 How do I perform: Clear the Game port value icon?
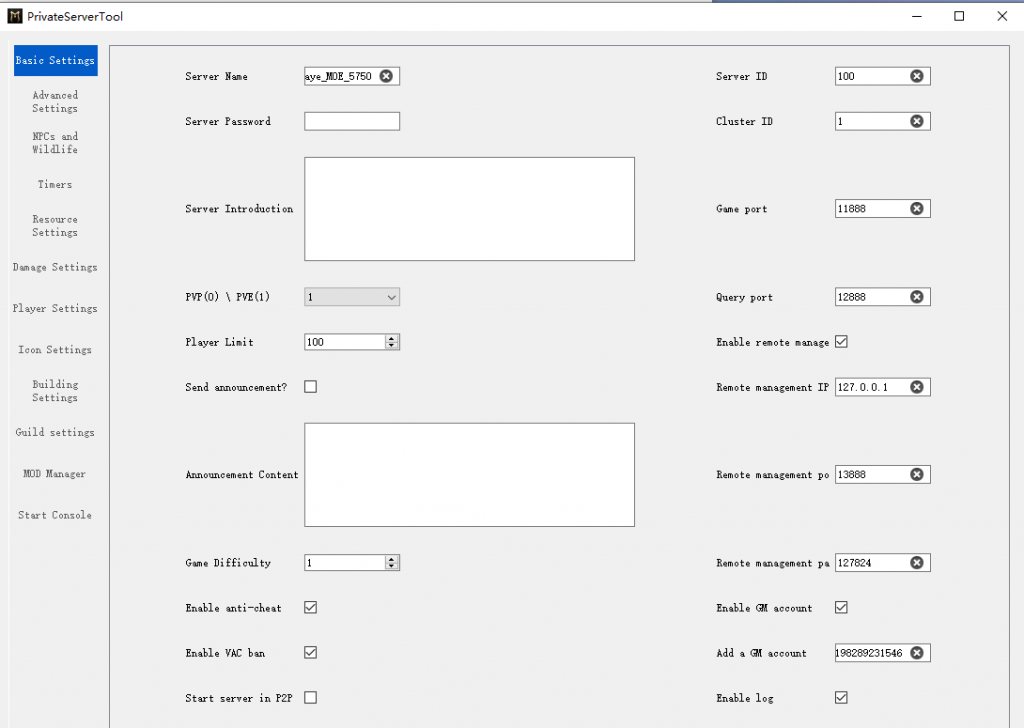[x=917, y=209]
